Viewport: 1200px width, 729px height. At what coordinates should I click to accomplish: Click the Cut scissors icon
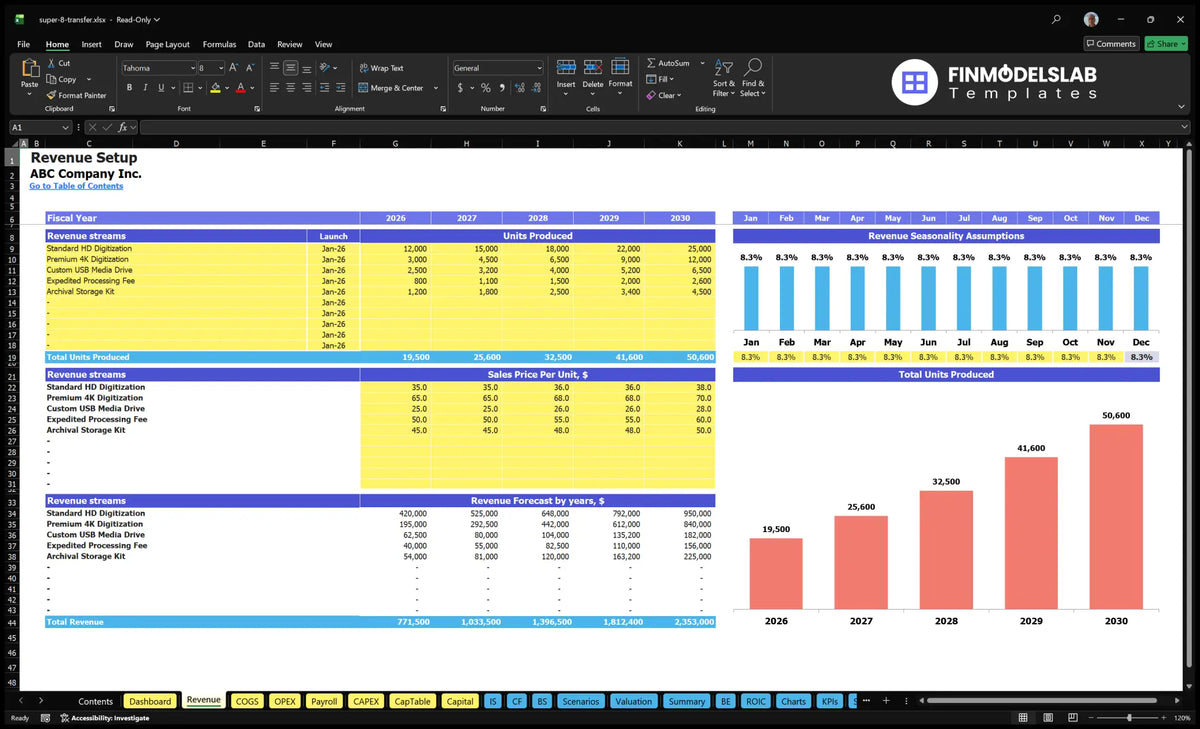click(x=51, y=63)
